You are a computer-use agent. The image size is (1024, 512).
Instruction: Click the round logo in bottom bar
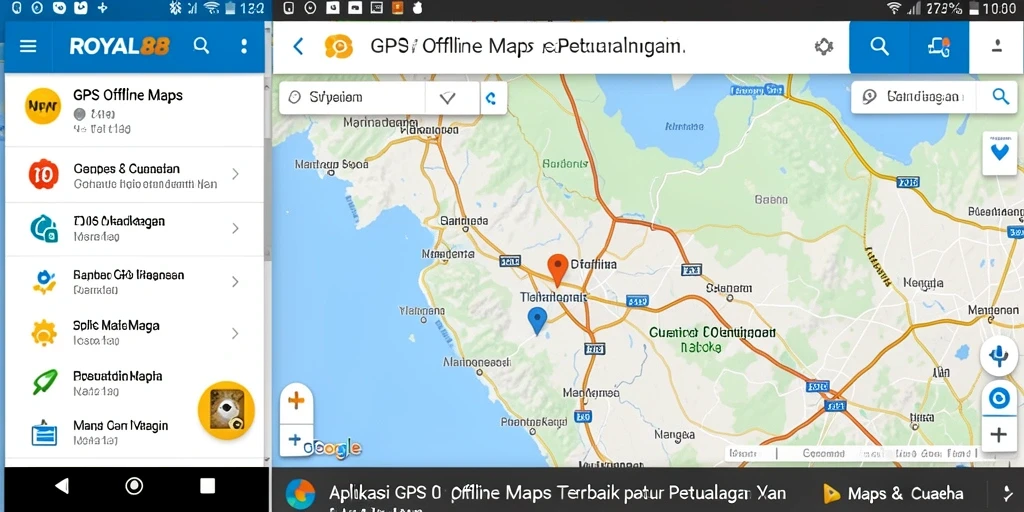click(300, 494)
